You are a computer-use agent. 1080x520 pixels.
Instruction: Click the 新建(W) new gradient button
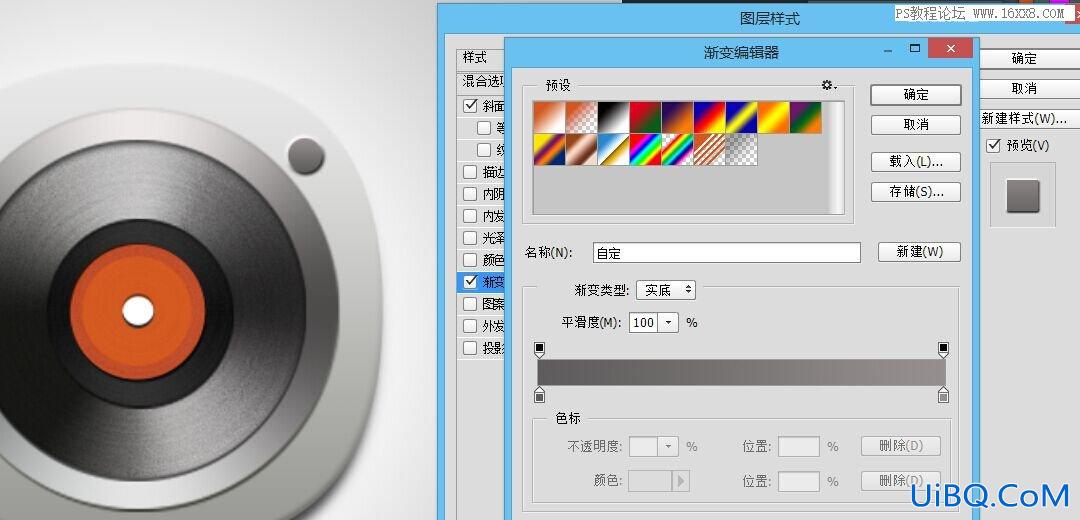[920, 252]
